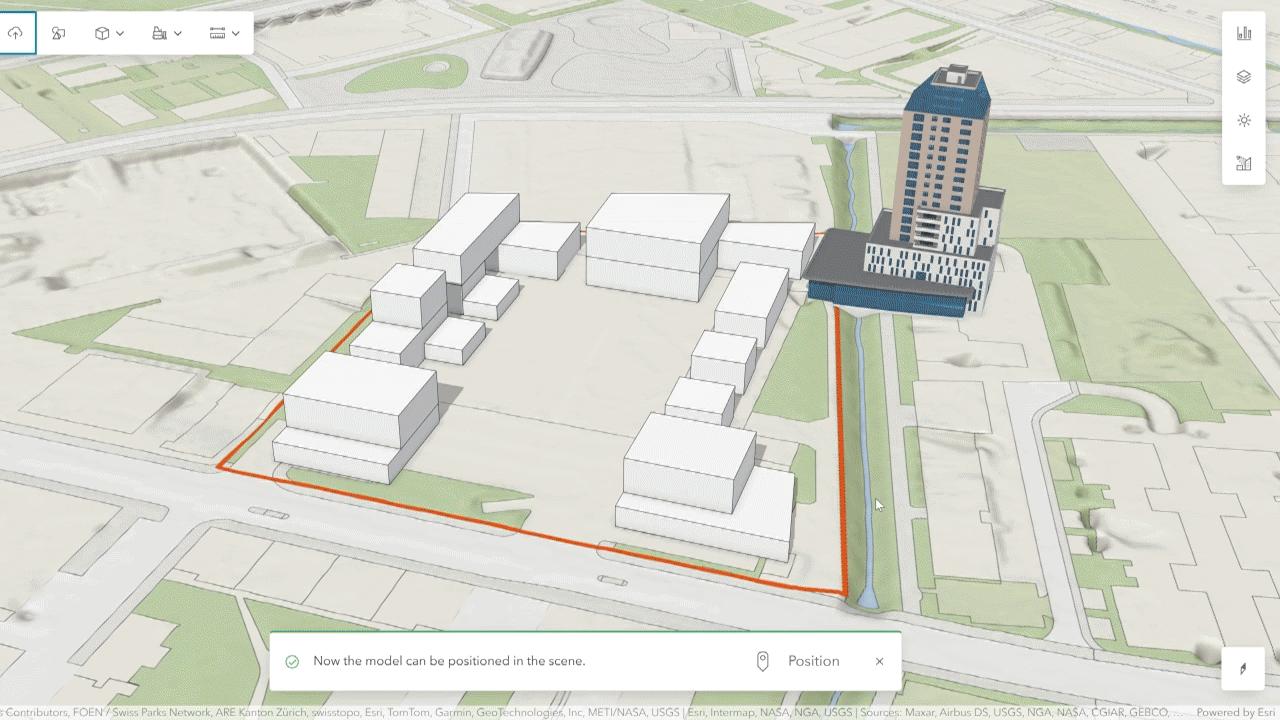1280x720 pixels.
Task: Select the shapes drawing tool icon
Action: click(x=59, y=33)
